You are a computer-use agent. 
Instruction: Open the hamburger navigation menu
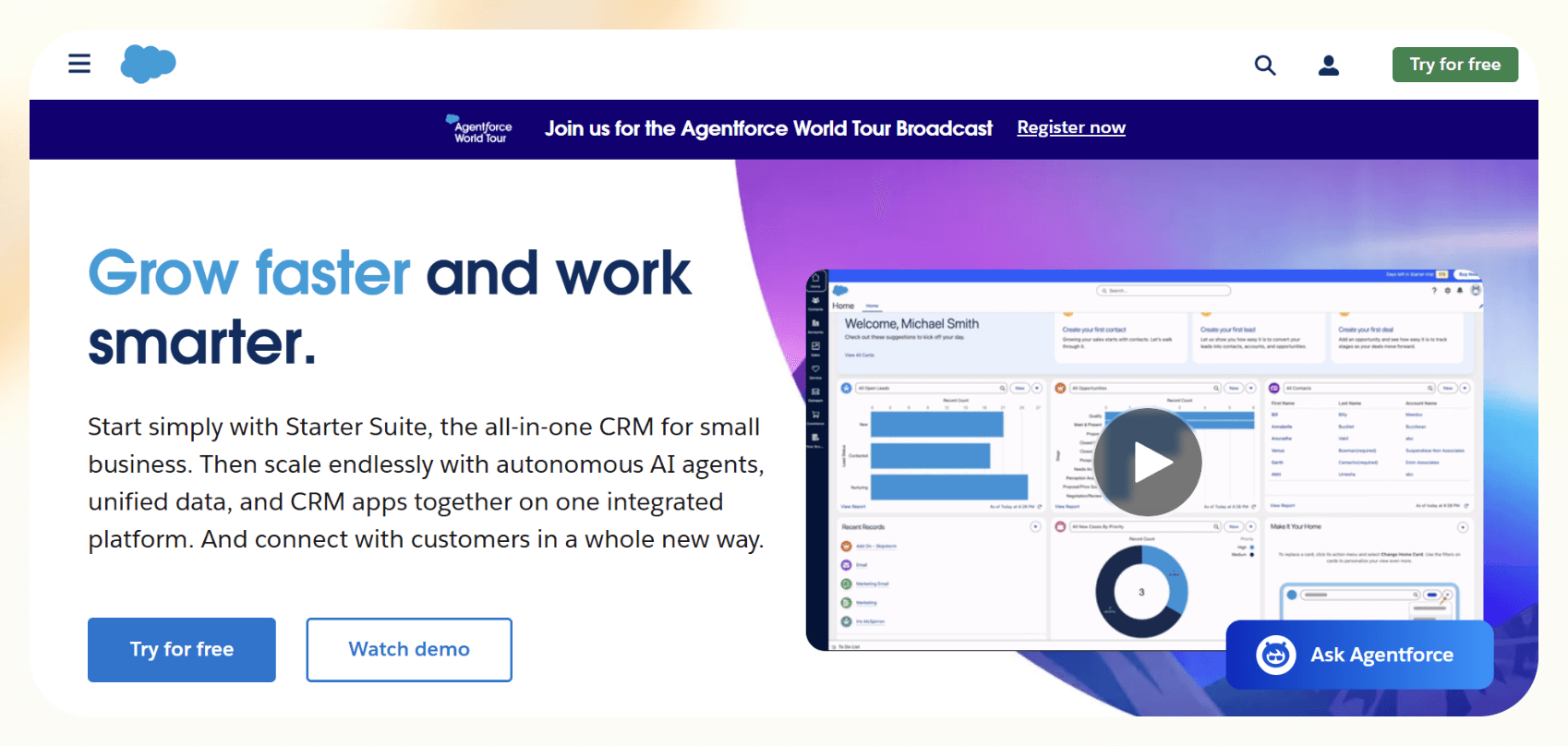79,64
